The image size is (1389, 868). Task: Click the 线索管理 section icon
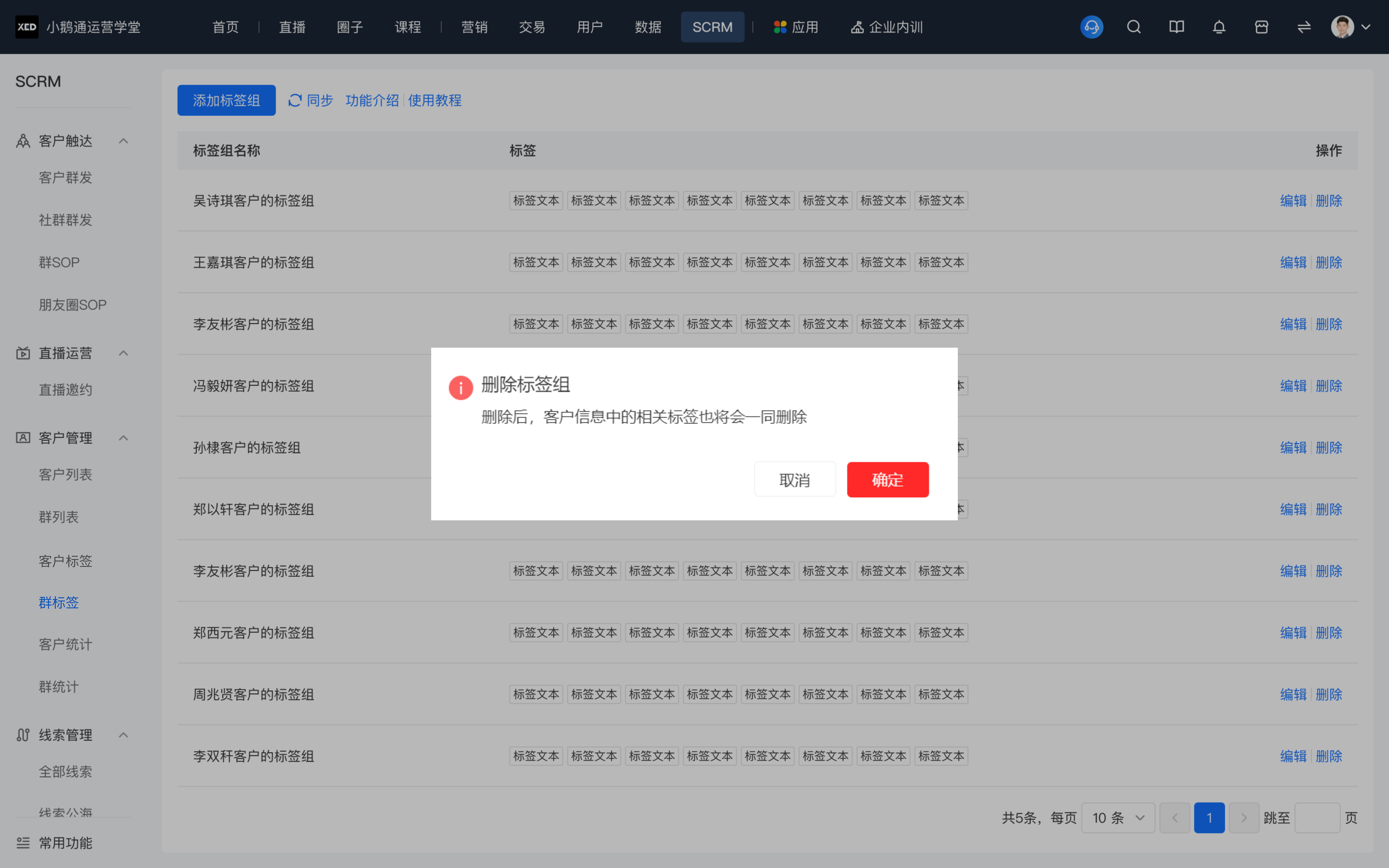(23, 735)
